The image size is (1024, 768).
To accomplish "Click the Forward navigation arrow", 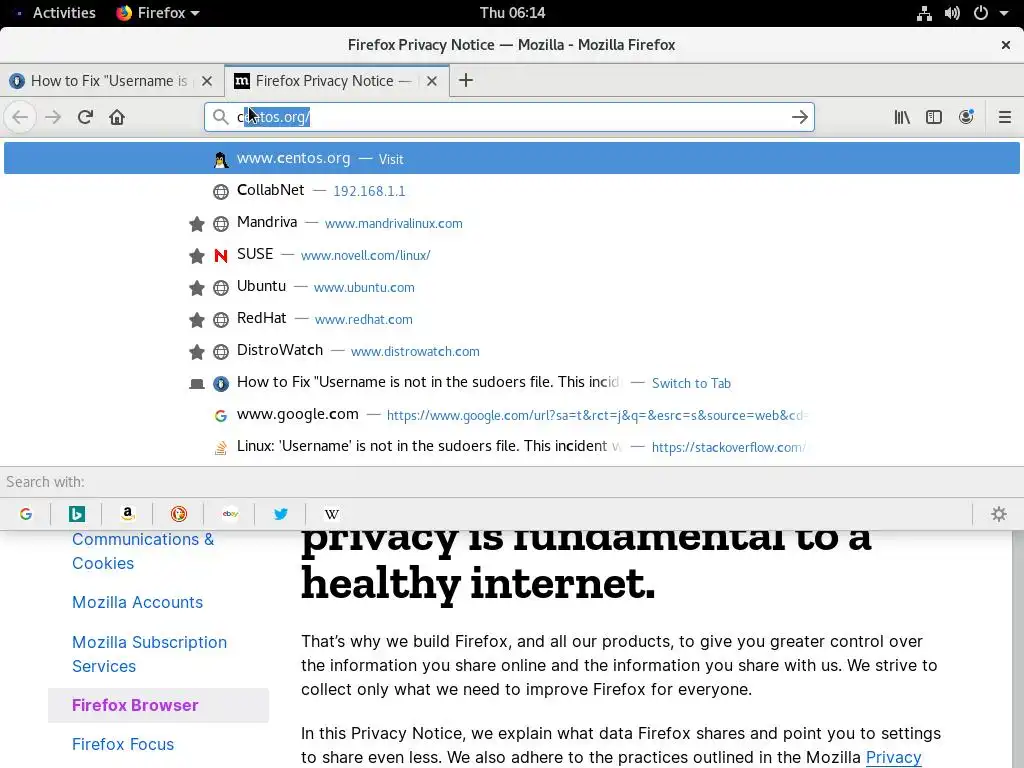I will tap(53, 118).
